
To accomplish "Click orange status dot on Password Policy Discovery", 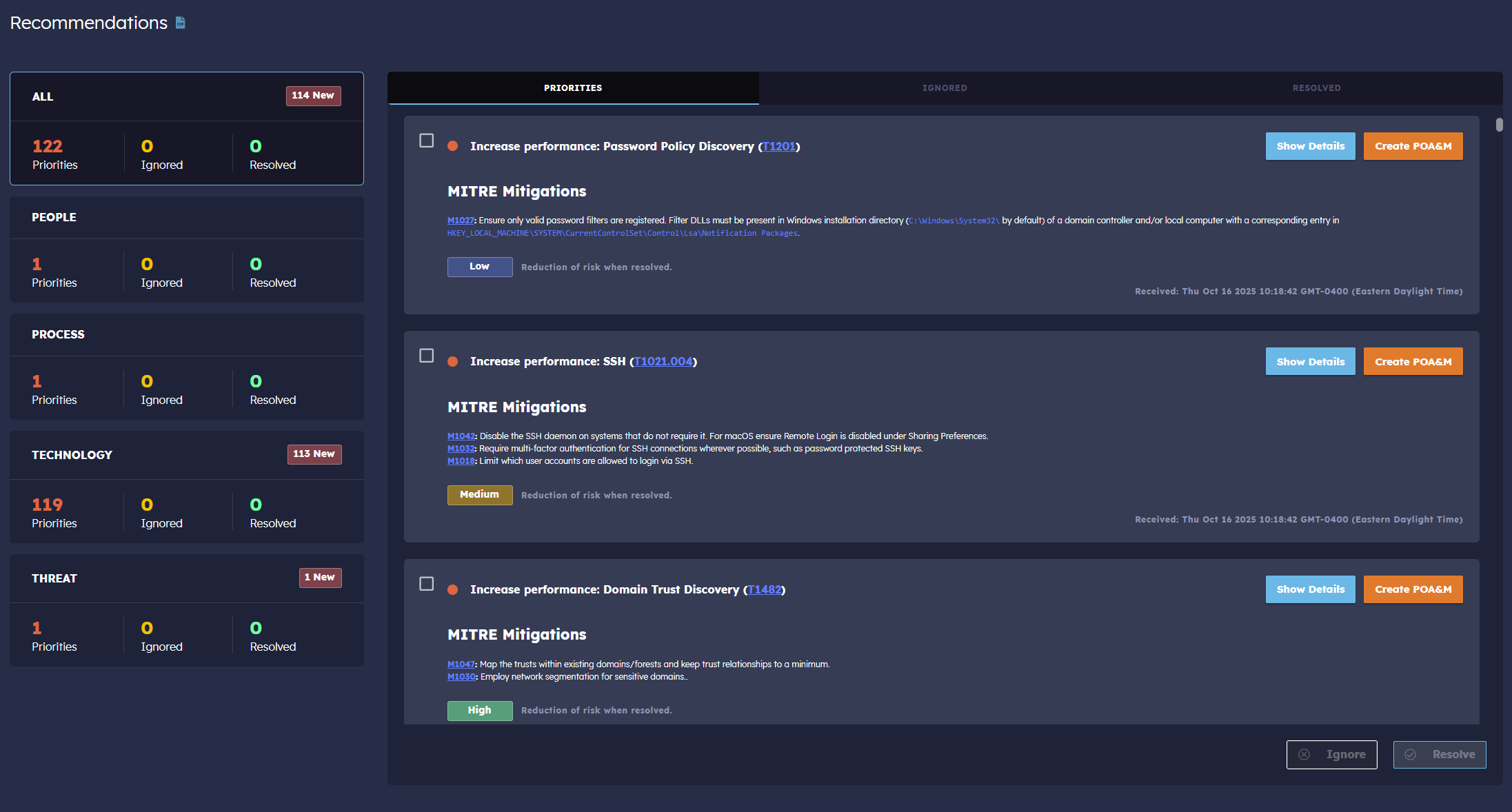I will (453, 146).
